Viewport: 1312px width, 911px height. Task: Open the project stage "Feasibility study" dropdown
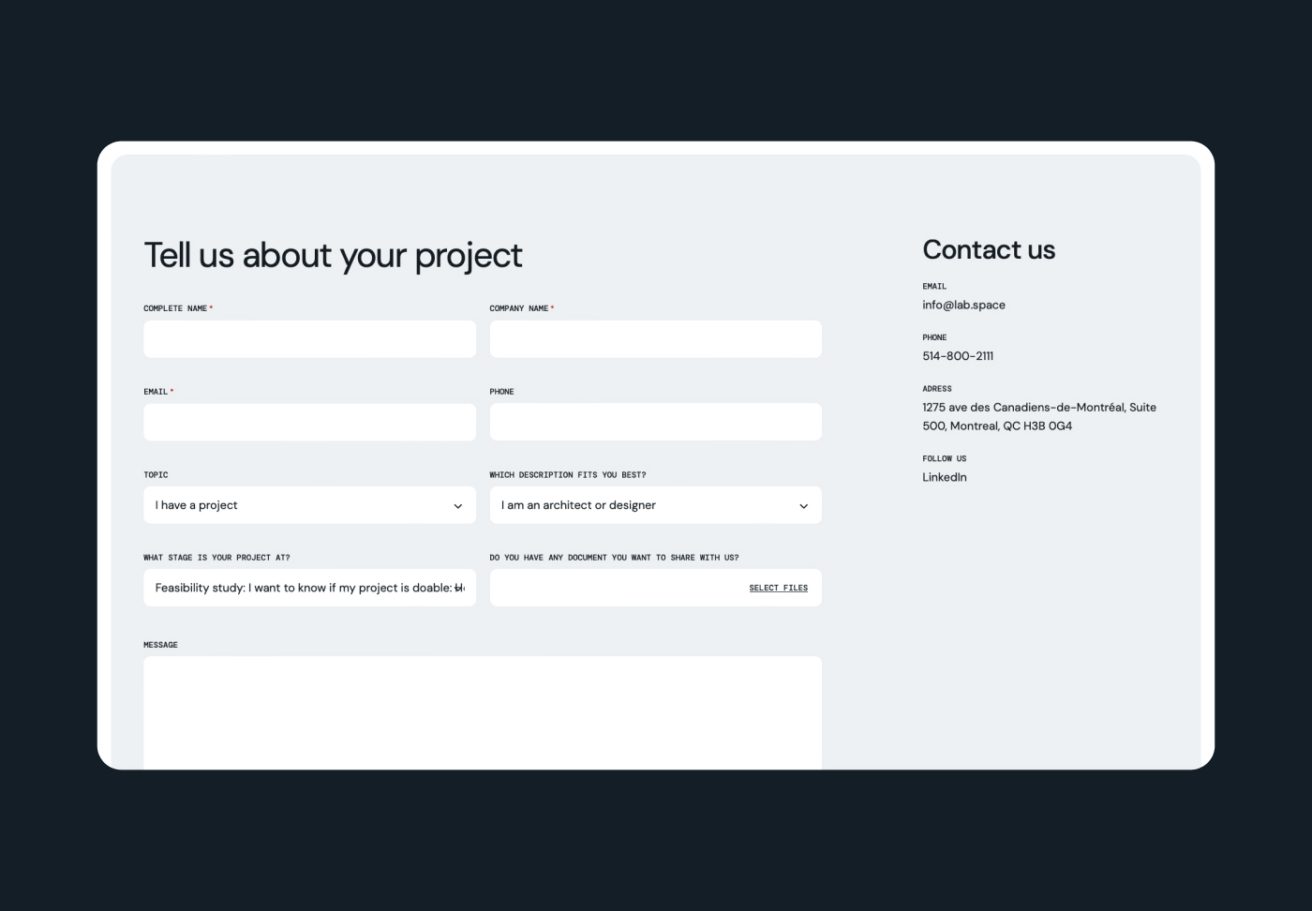tap(309, 588)
